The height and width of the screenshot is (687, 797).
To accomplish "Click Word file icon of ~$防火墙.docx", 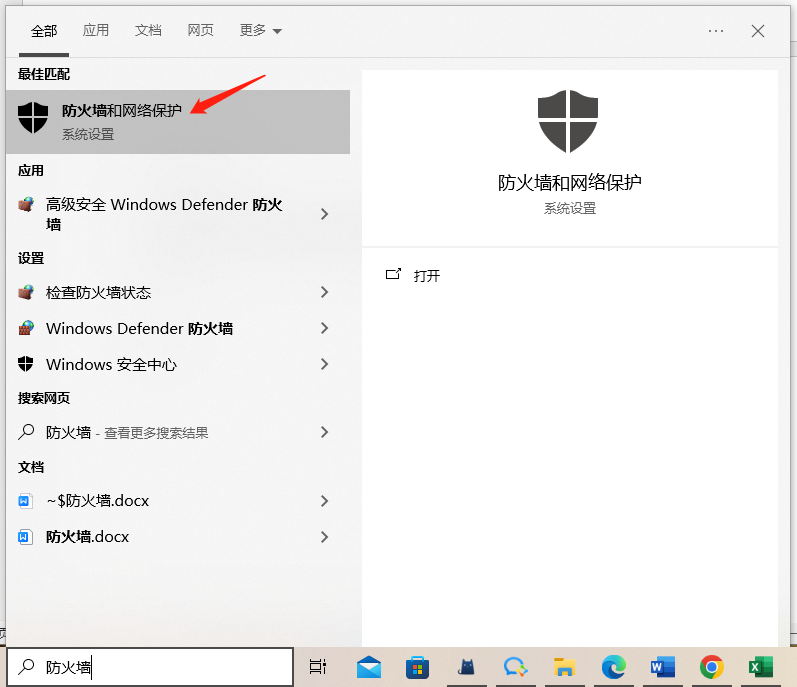I will (x=25, y=501).
